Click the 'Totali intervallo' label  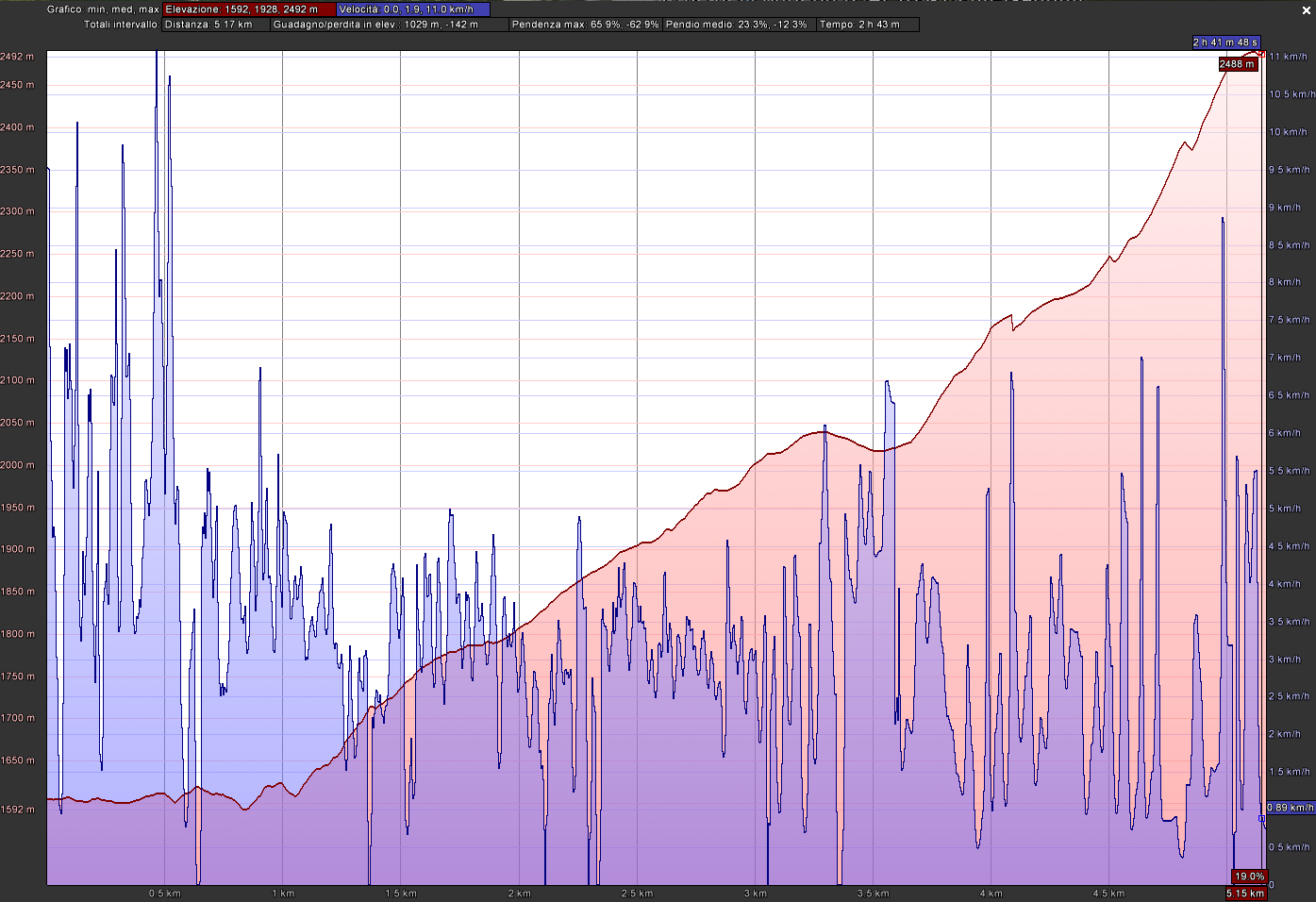click(122, 25)
